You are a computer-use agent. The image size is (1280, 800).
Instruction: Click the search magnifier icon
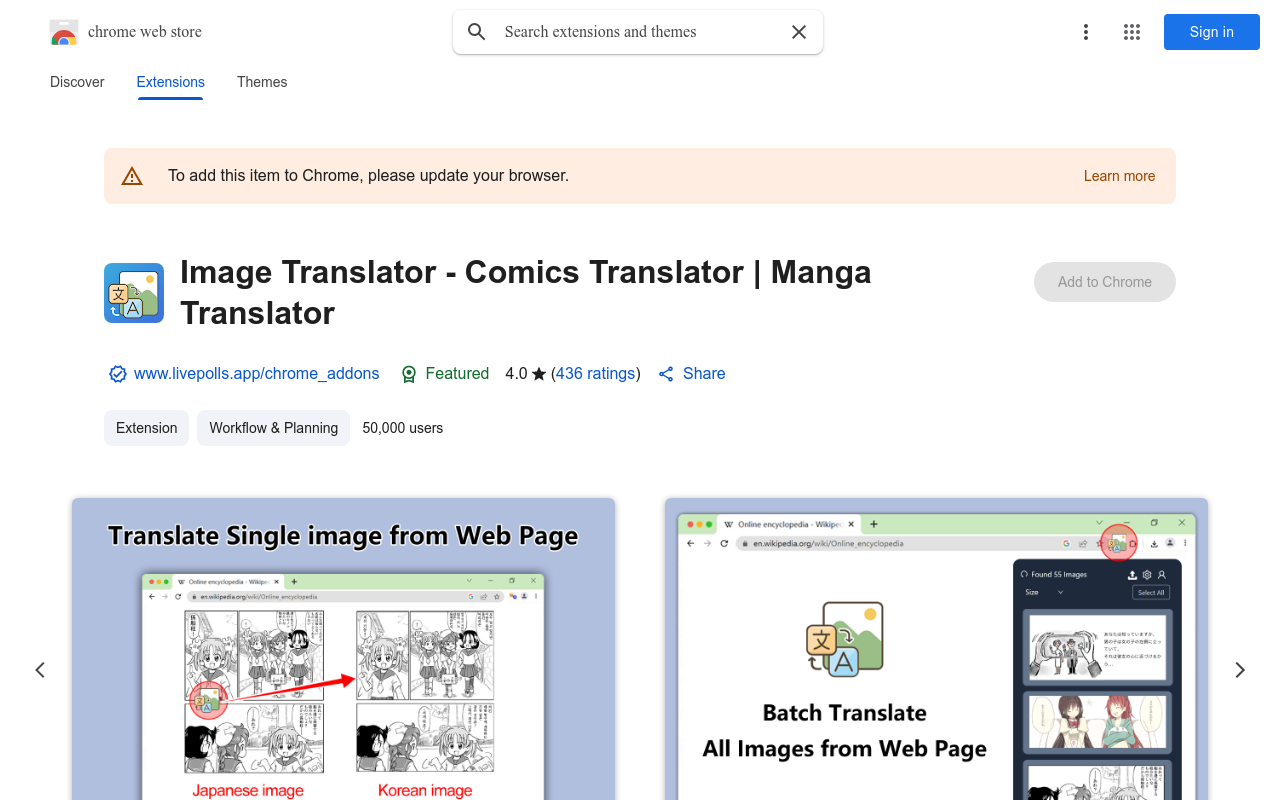tap(477, 32)
